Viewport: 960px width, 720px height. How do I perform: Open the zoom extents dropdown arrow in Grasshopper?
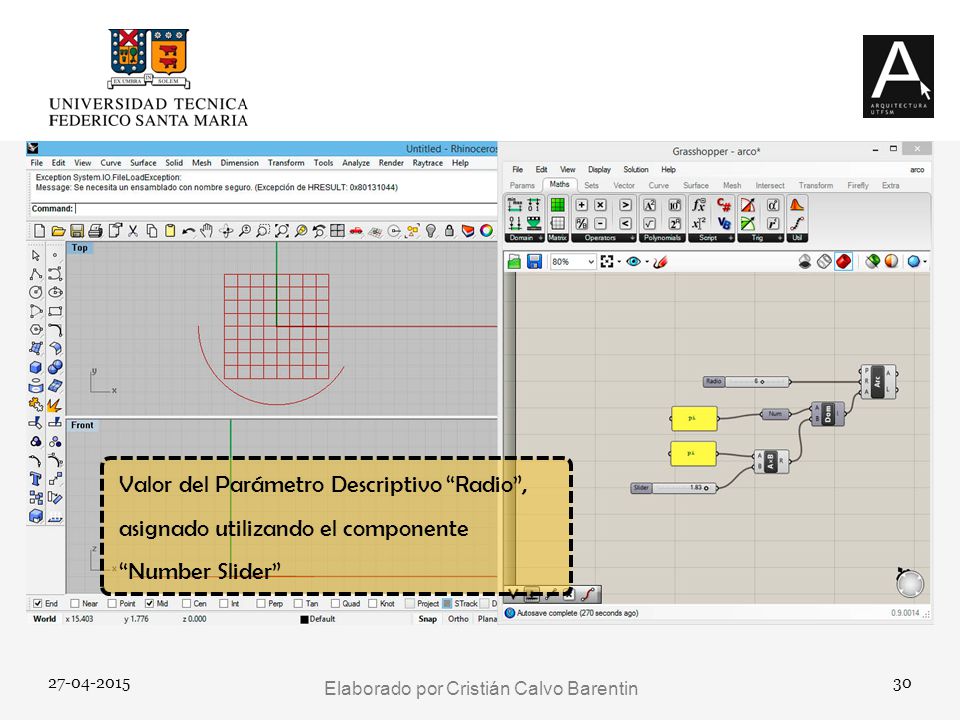click(x=619, y=262)
